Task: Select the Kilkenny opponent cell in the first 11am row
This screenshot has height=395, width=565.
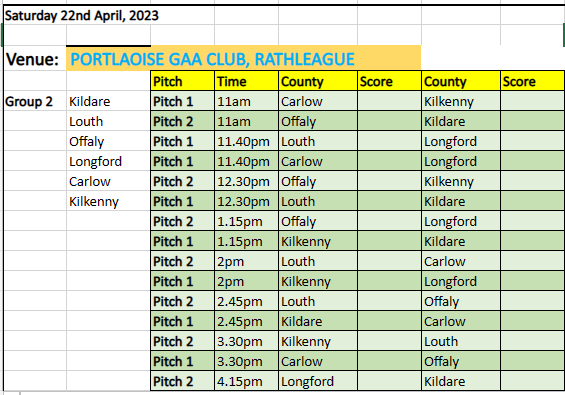Action: [x=461, y=101]
